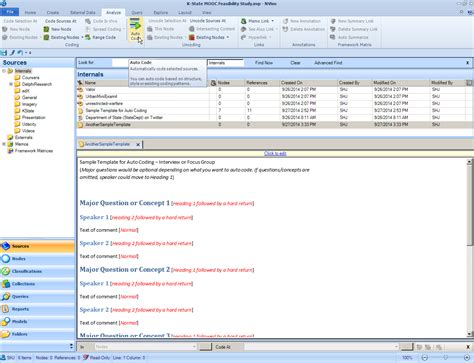Open the Existing Nodes dropdown under Uncoding
Screen dimensions: 474x363
click(x=228, y=37)
